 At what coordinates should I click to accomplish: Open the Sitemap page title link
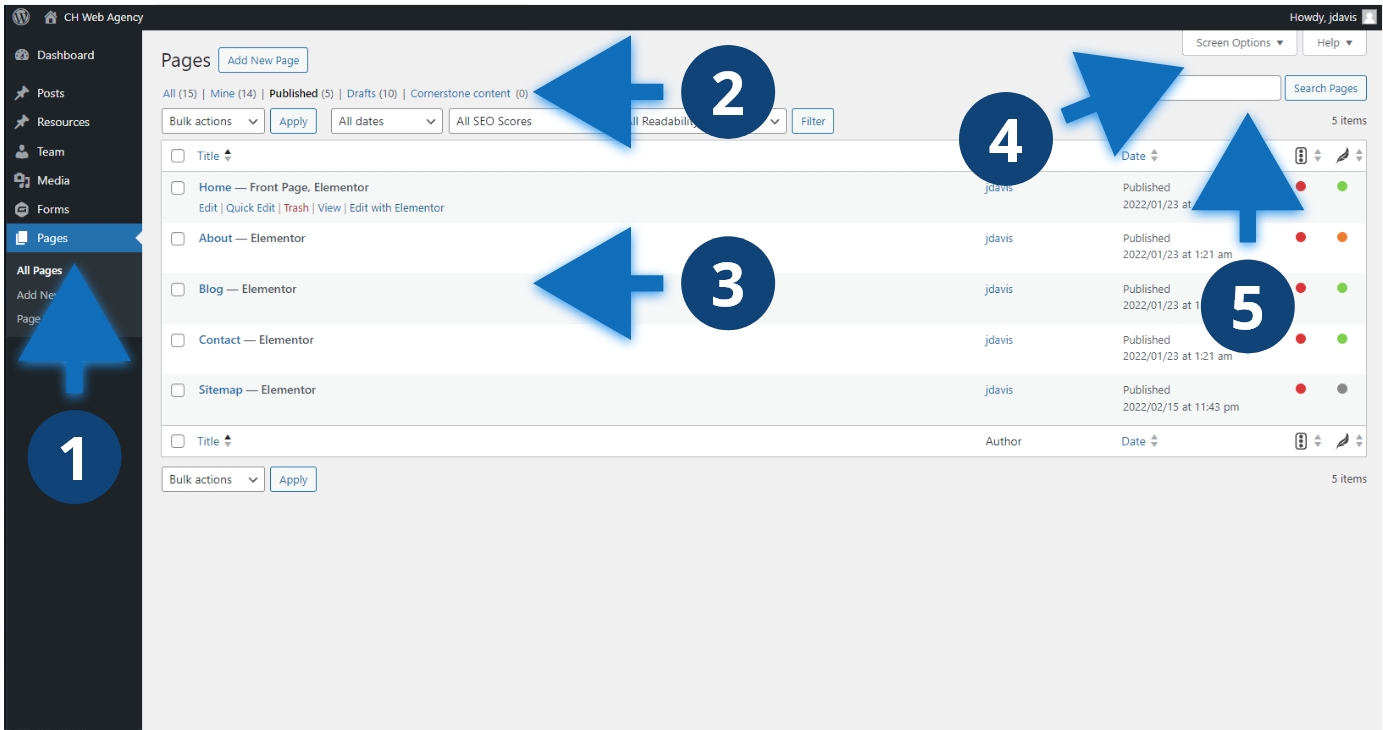[220, 390]
